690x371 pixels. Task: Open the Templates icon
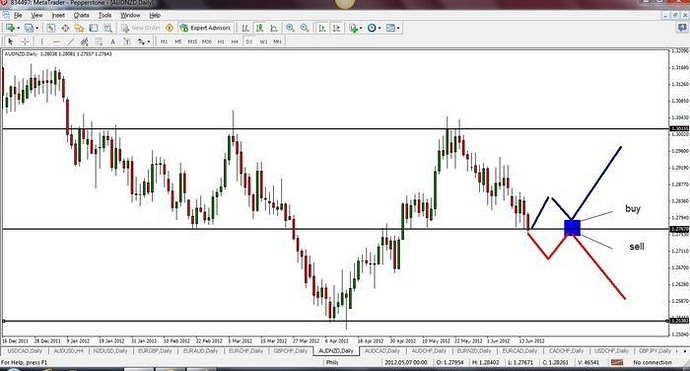(390, 28)
